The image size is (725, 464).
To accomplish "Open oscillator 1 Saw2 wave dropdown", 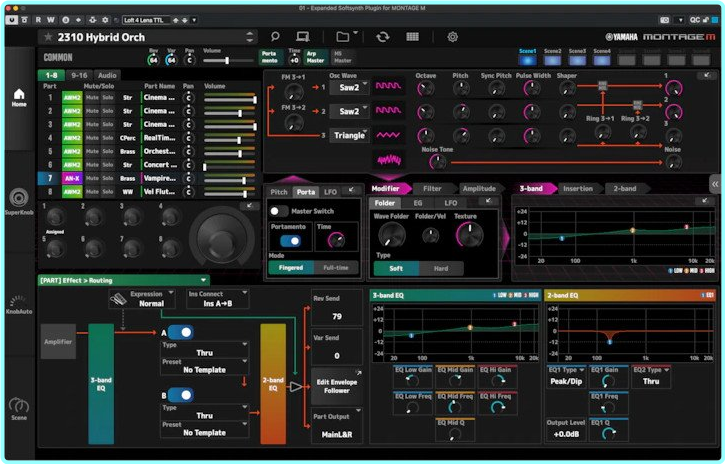I will coord(350,87).
